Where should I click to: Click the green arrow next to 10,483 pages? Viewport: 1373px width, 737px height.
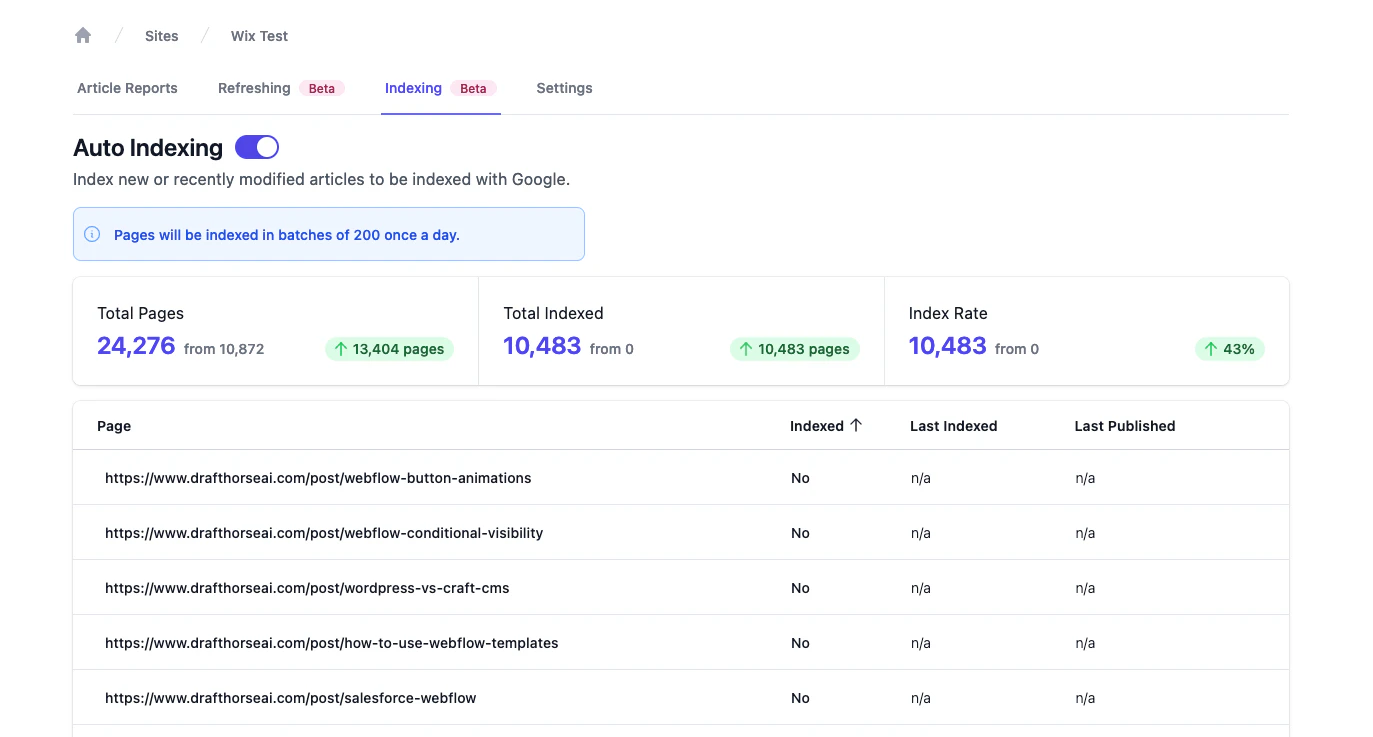746,349
